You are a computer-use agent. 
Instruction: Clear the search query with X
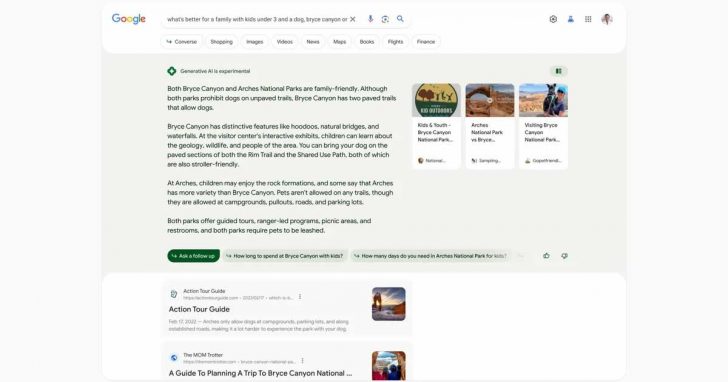353,19
